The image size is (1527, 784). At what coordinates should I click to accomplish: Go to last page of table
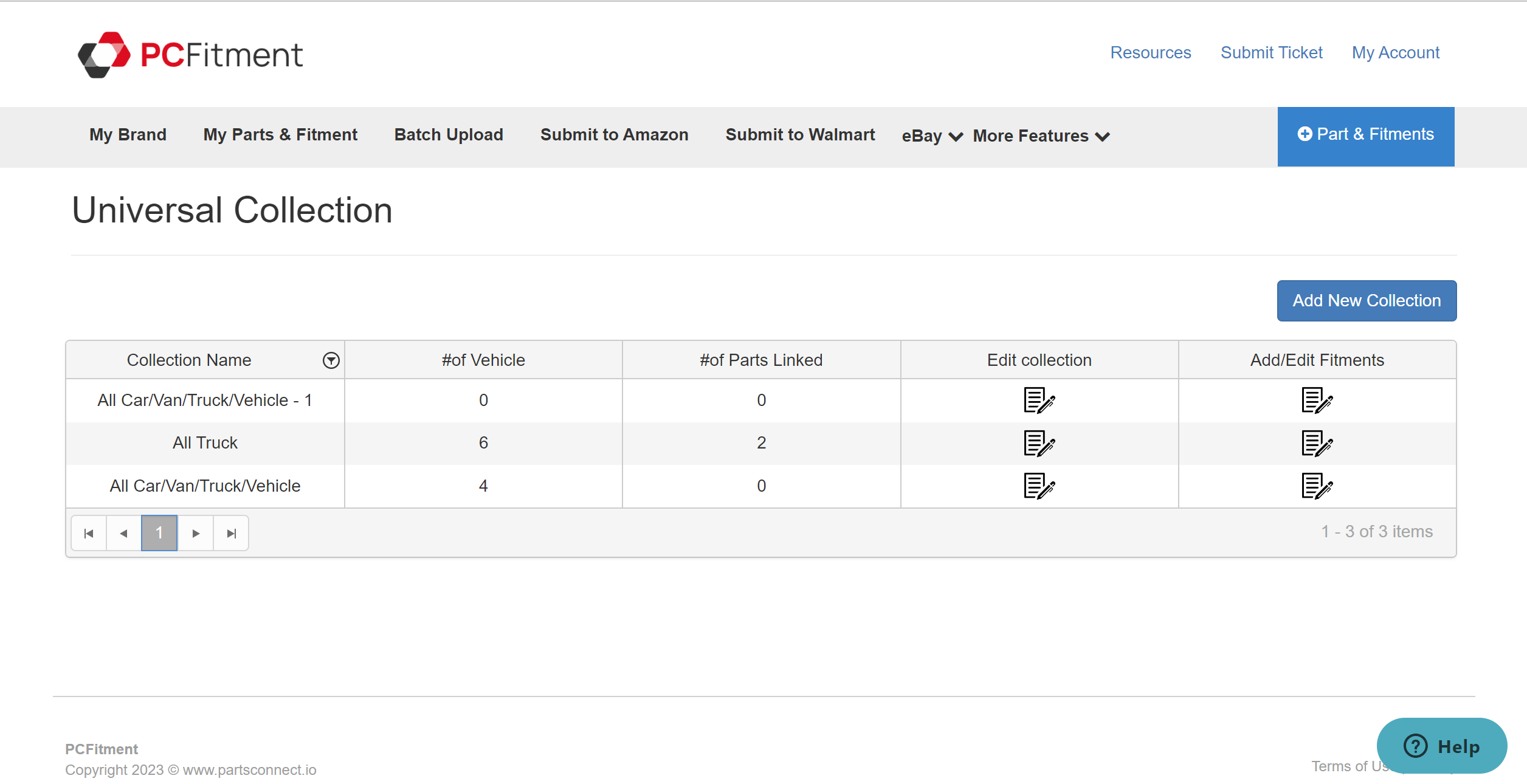pos(231,534)
